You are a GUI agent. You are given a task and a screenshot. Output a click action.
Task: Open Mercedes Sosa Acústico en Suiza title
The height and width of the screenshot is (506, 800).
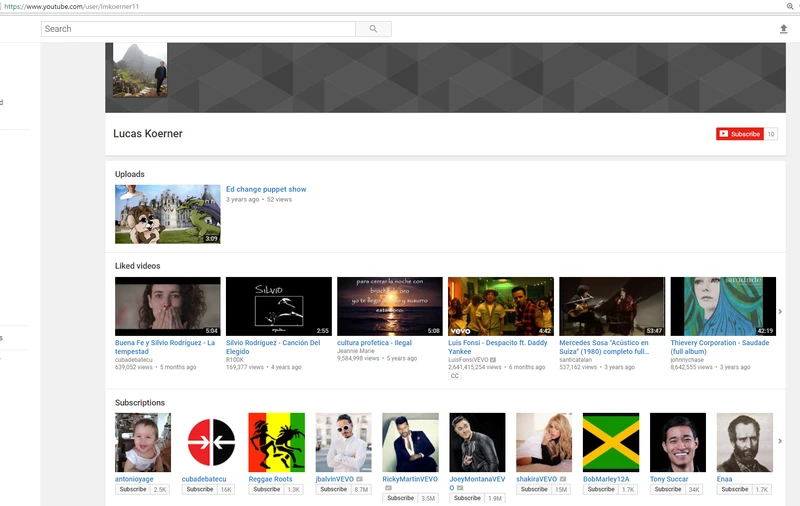[x=604, y=347]
